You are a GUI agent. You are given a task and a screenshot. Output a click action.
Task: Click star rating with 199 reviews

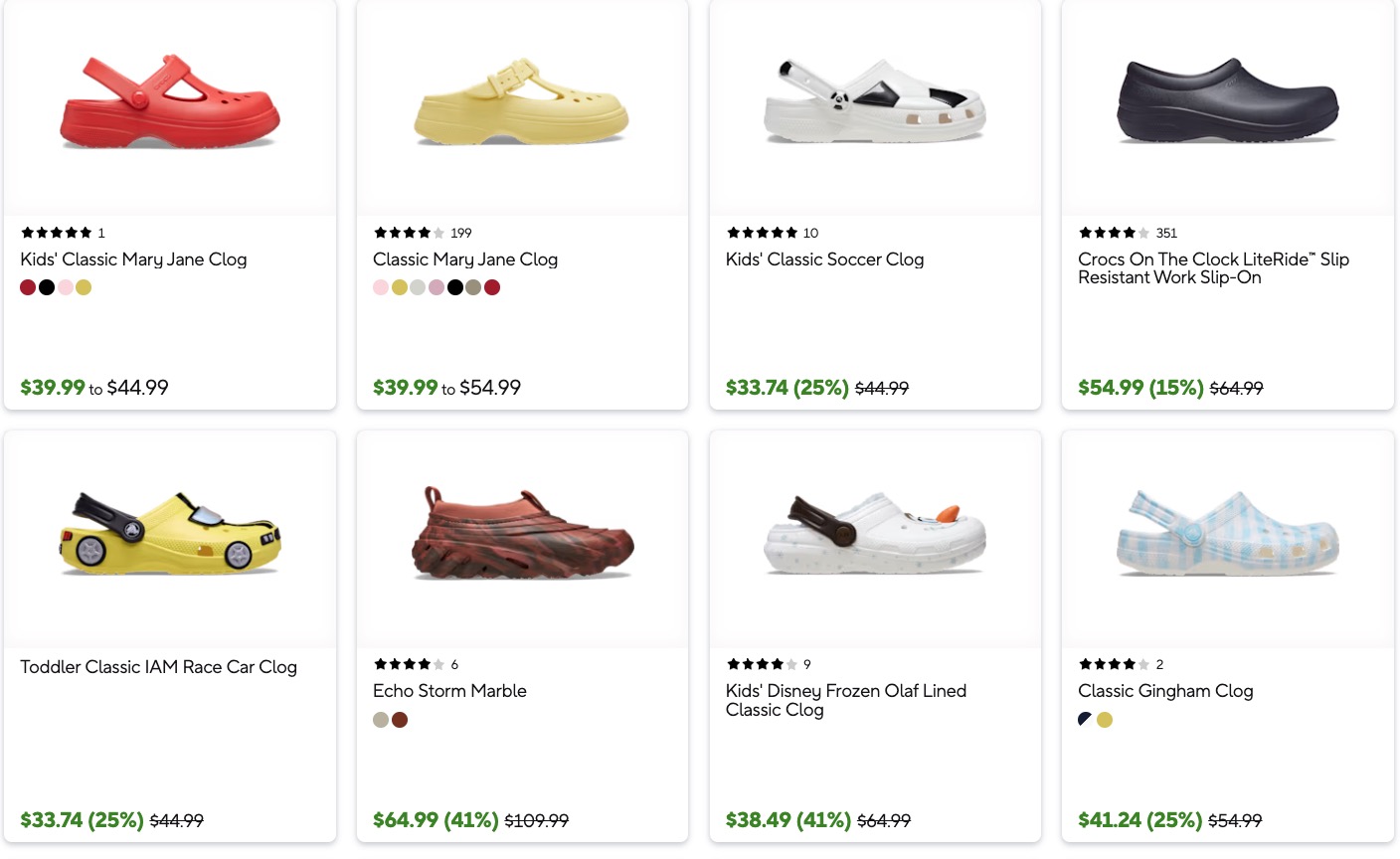[409, 233]
